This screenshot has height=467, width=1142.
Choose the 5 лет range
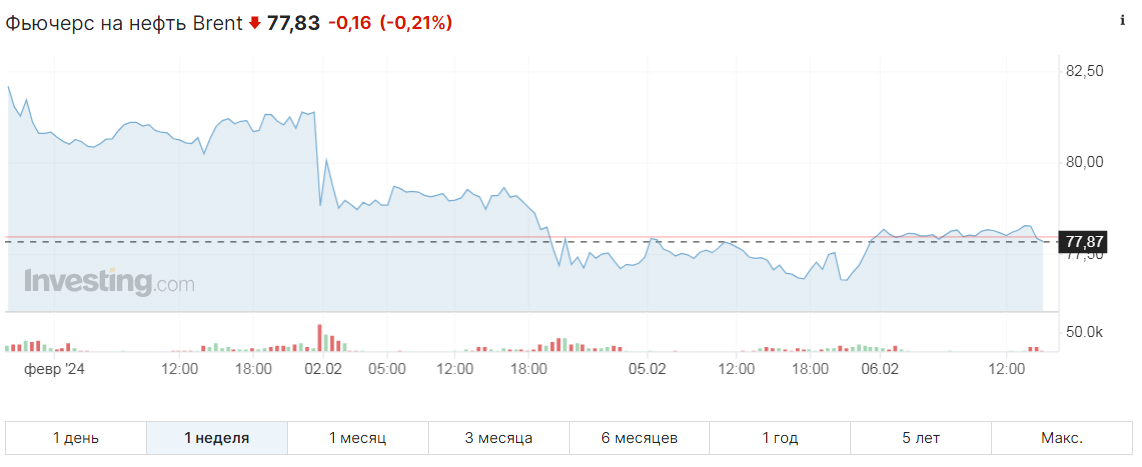point(921,439)
